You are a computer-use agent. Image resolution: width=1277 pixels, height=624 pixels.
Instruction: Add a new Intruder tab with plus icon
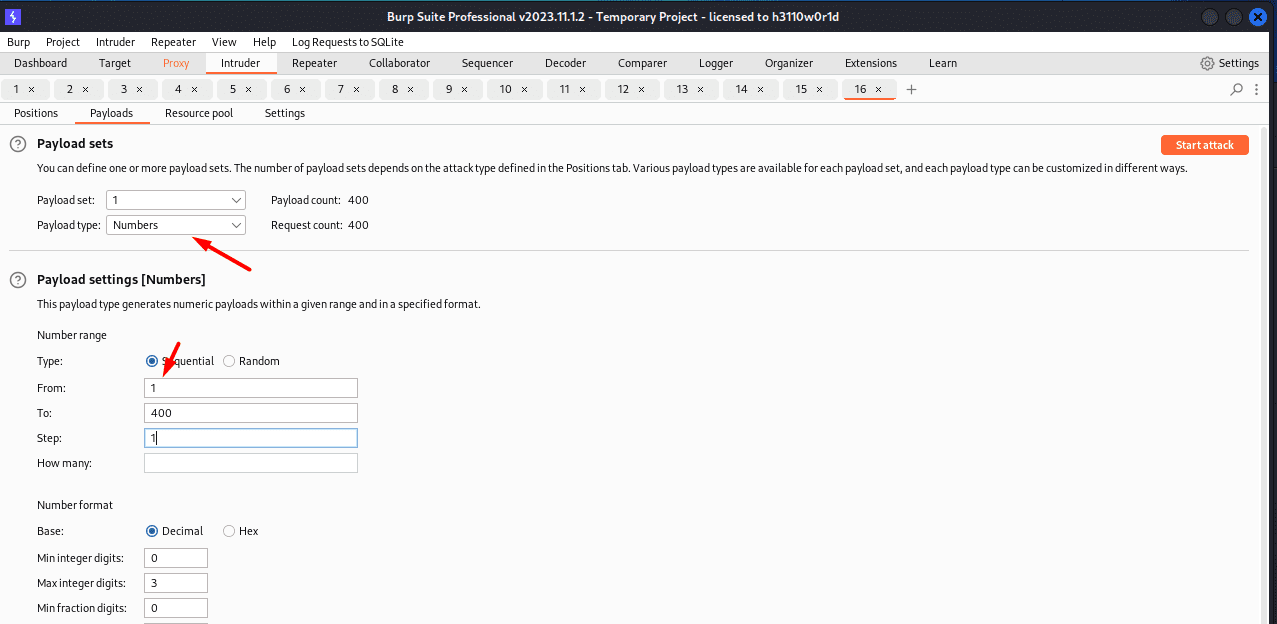click(911, 90)
